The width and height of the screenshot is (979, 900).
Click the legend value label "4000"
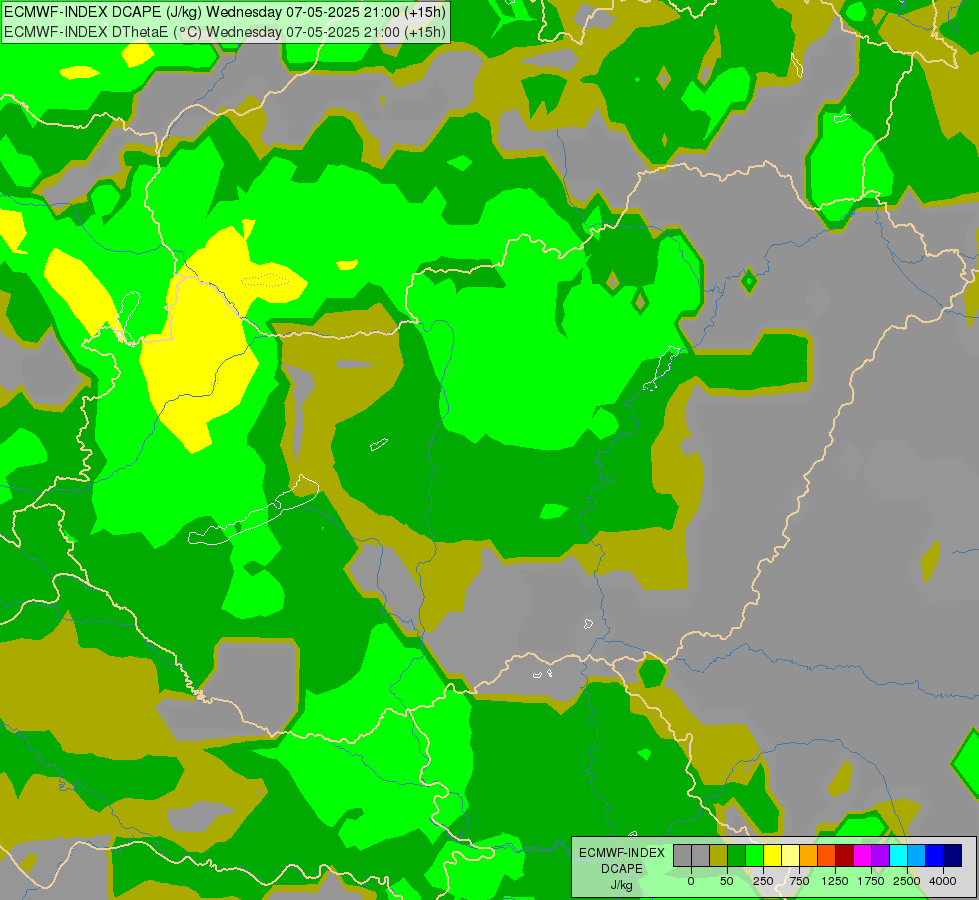click(x=943, y=881)
